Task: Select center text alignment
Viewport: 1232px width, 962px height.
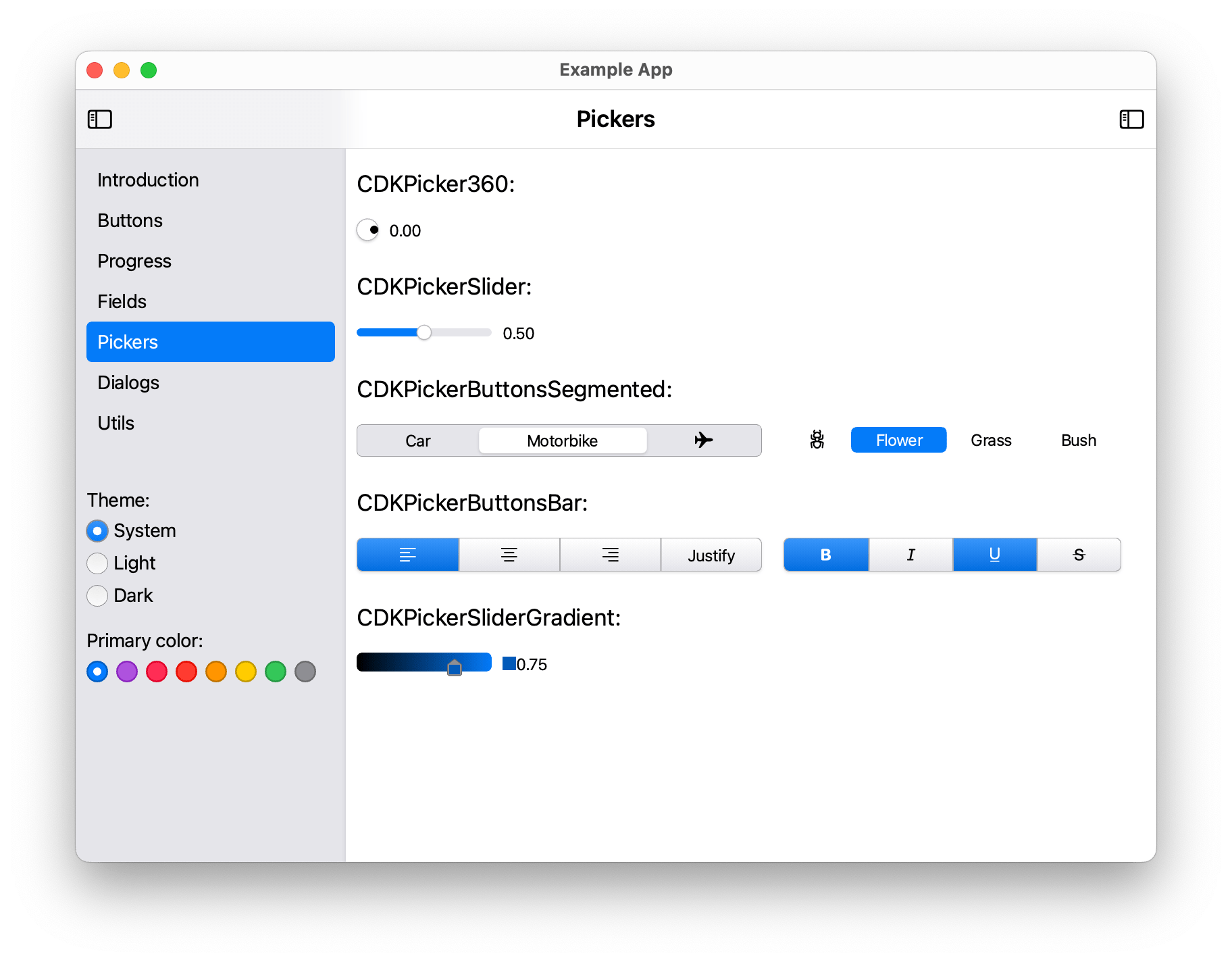Action: coord(509,555)
